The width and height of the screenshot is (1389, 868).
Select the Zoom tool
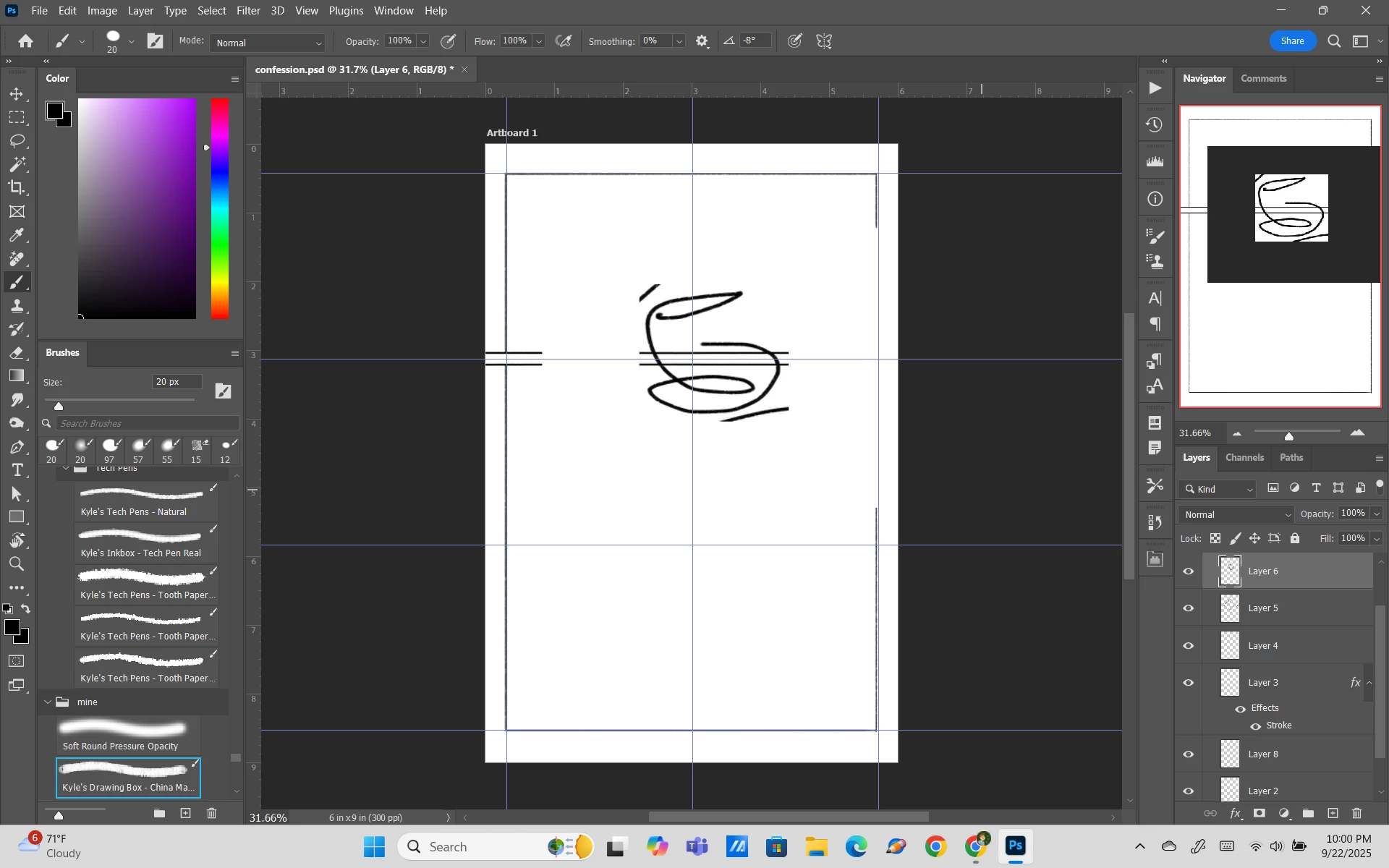pyautogui.click(x=17, y=564)
